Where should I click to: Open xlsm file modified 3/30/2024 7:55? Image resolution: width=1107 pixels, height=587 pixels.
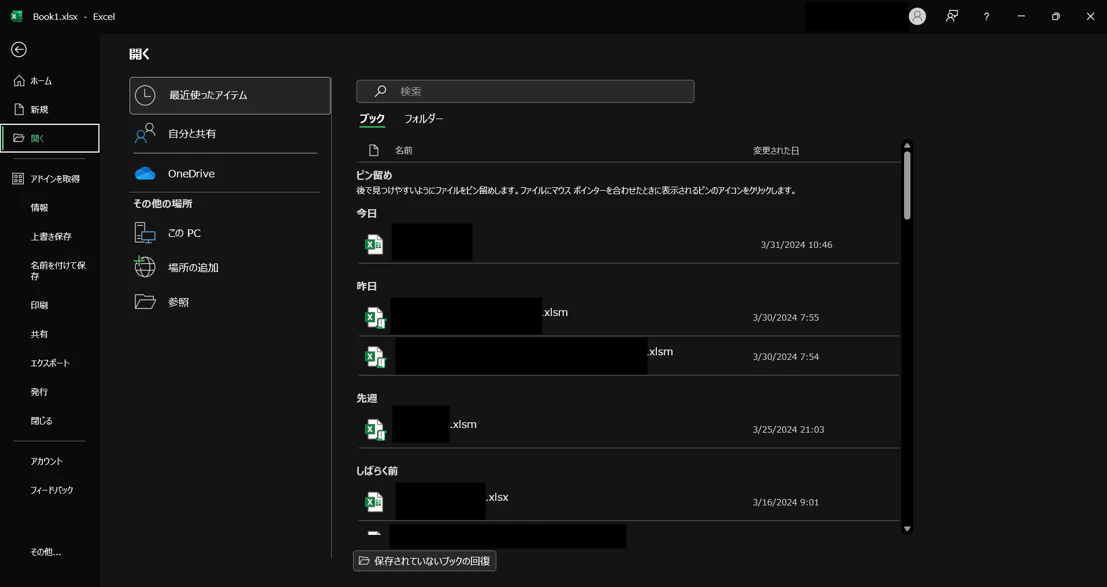point(628,317)
